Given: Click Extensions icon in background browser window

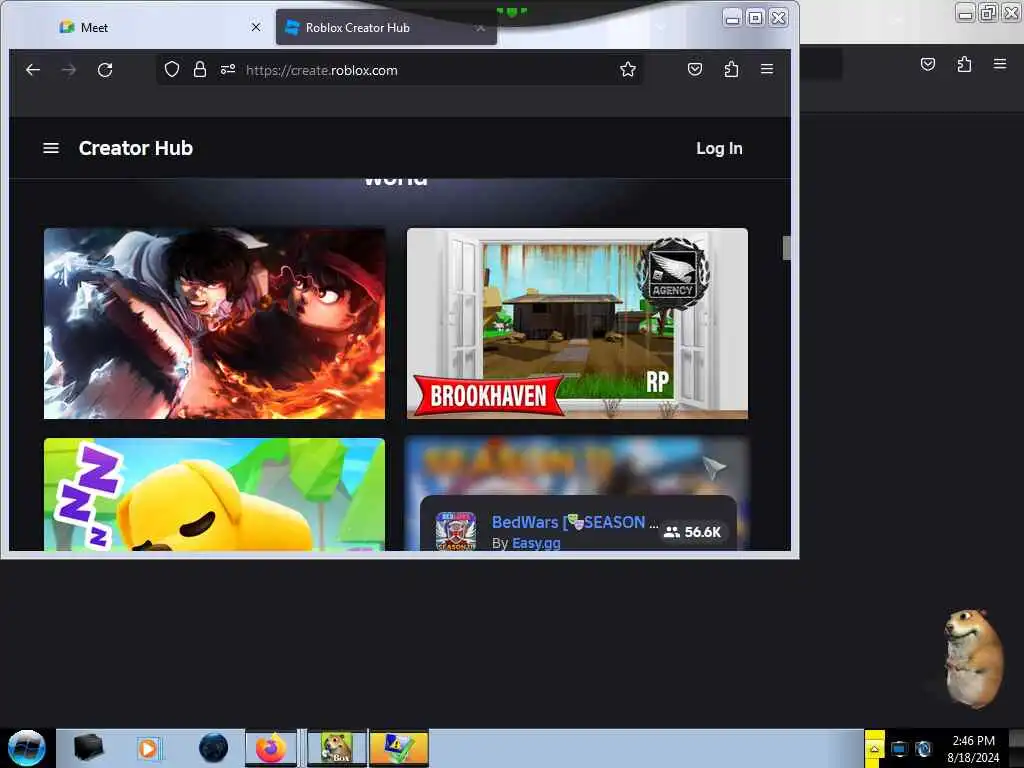Looking at the screenshot, I should [x=964, y=64].
